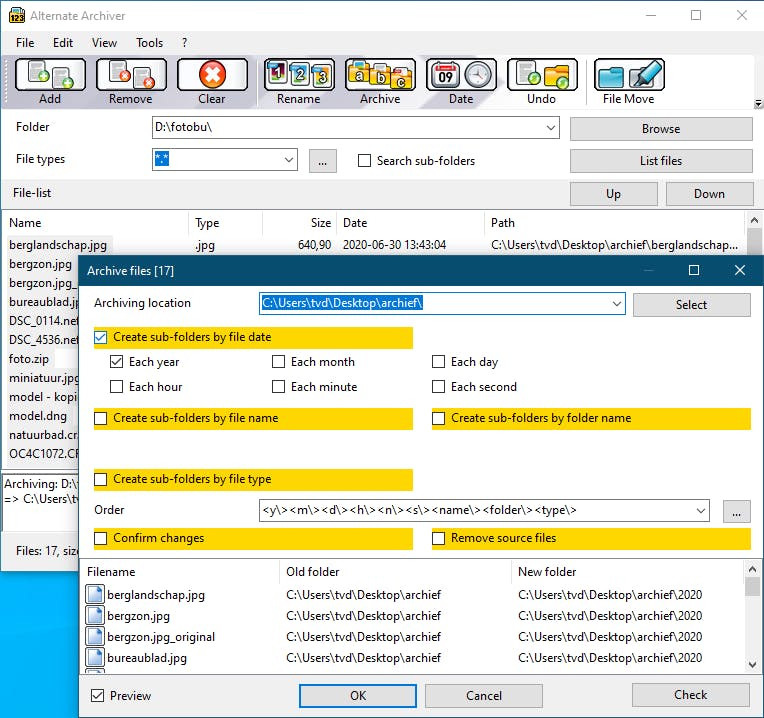Click the Remove files toolbar icon

click(131, 75)
